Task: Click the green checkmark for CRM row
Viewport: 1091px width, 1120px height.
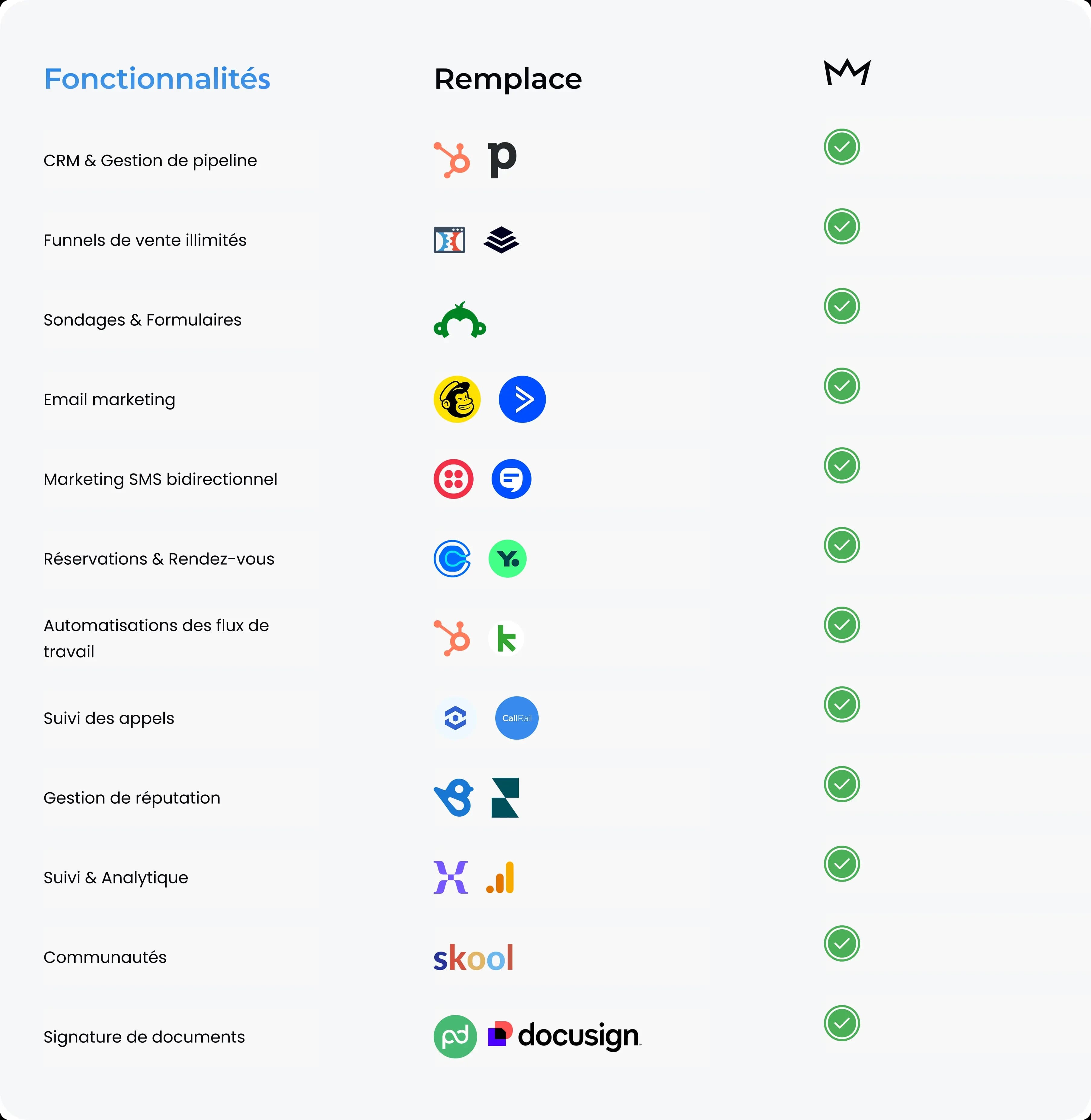Action: (842, 147)
